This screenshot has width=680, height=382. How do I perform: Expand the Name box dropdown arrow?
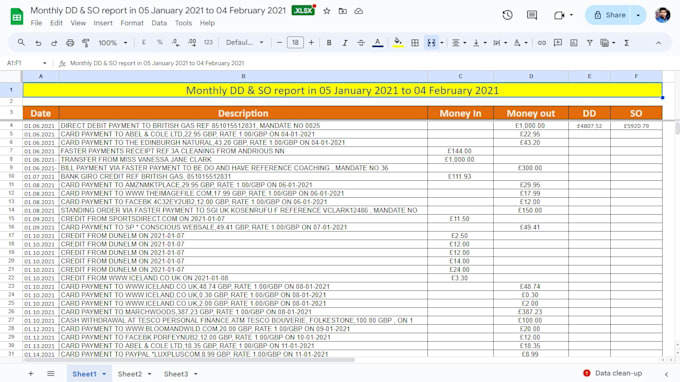(45, 63)
